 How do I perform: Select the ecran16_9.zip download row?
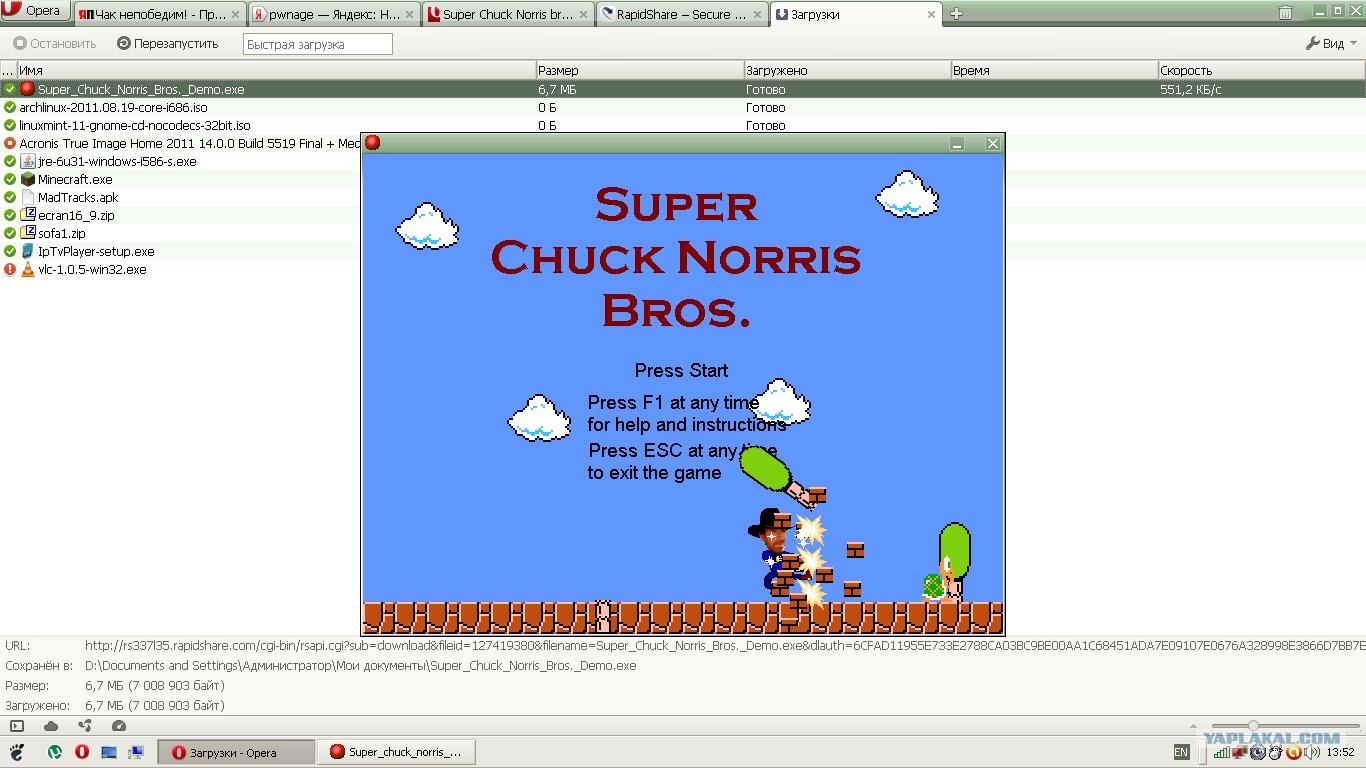180,215
